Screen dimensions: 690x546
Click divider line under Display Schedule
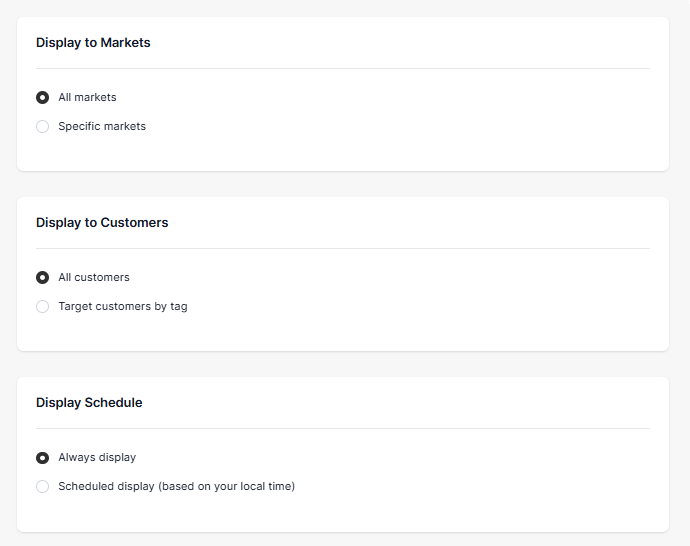pyautogui.click(x=343, y=428)
